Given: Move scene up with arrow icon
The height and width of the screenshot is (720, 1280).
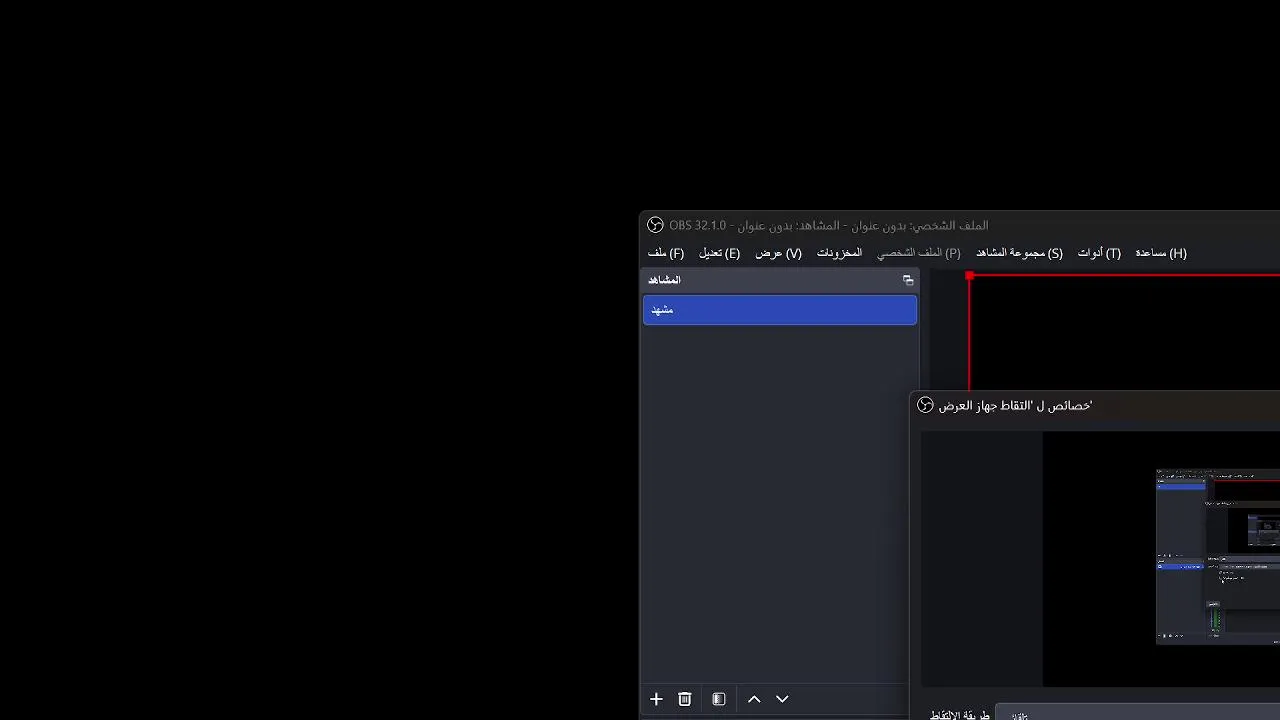Looking at the screenshot, I should (x=754, y=699).
